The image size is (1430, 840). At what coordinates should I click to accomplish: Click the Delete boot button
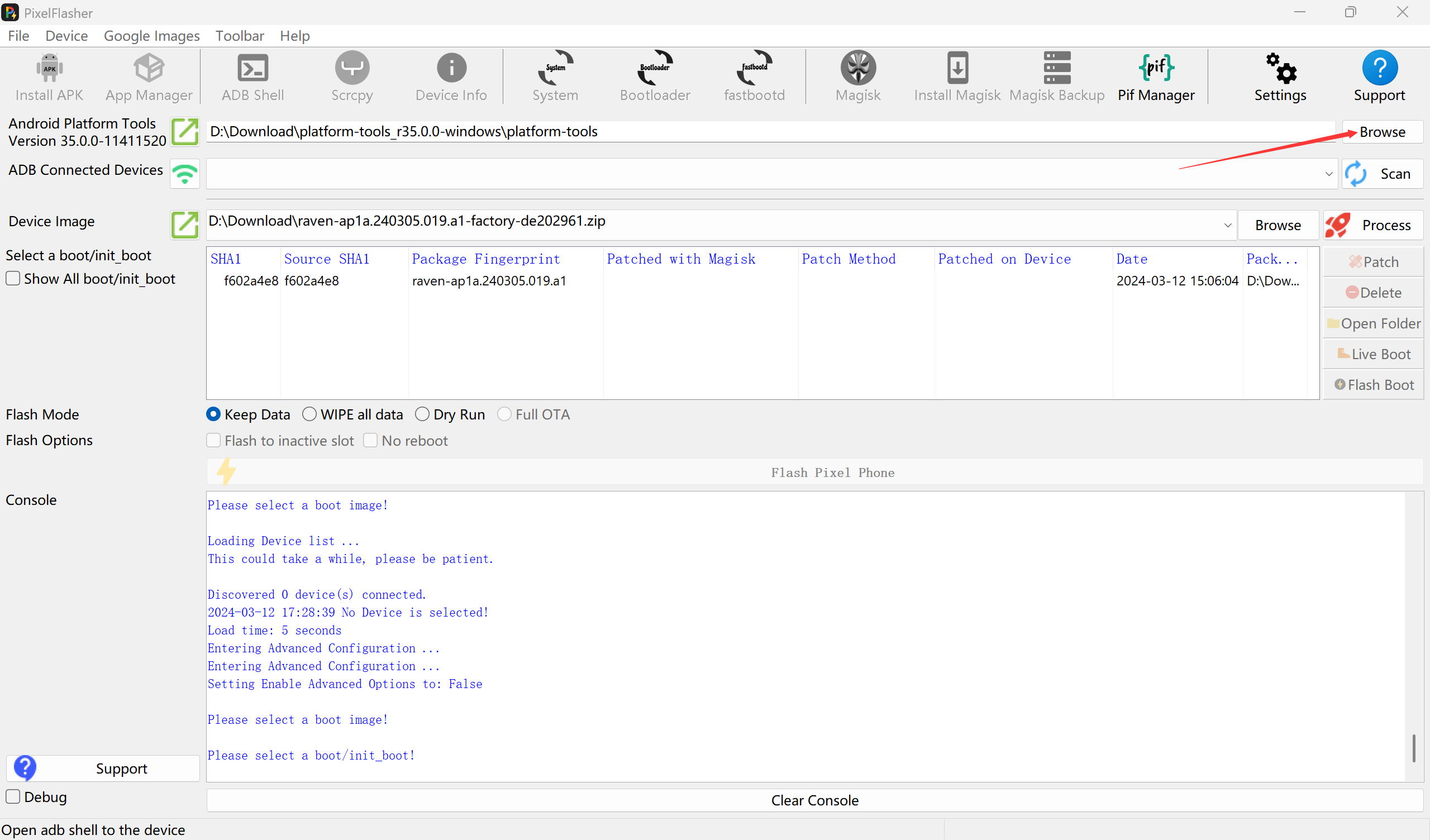[x=1373, y=292]
